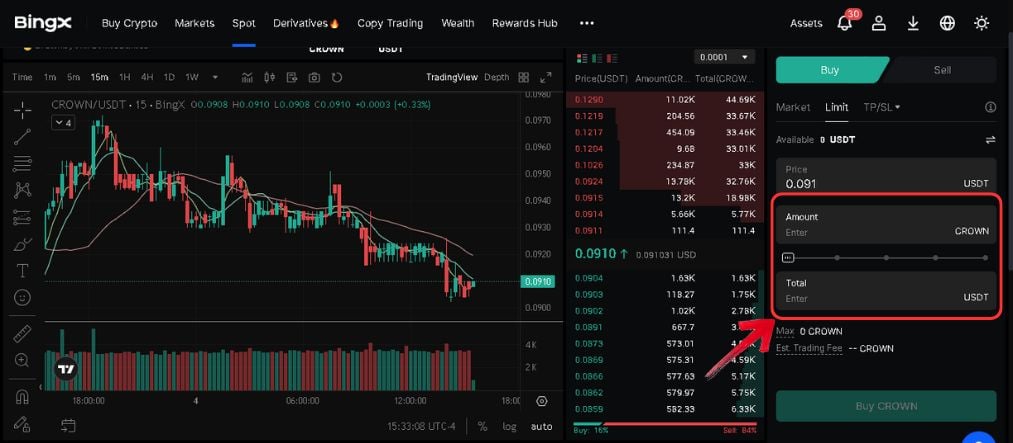This screenshot has height=443, width=1013.
Task: Select the zoom in tool
Action: 23,360
